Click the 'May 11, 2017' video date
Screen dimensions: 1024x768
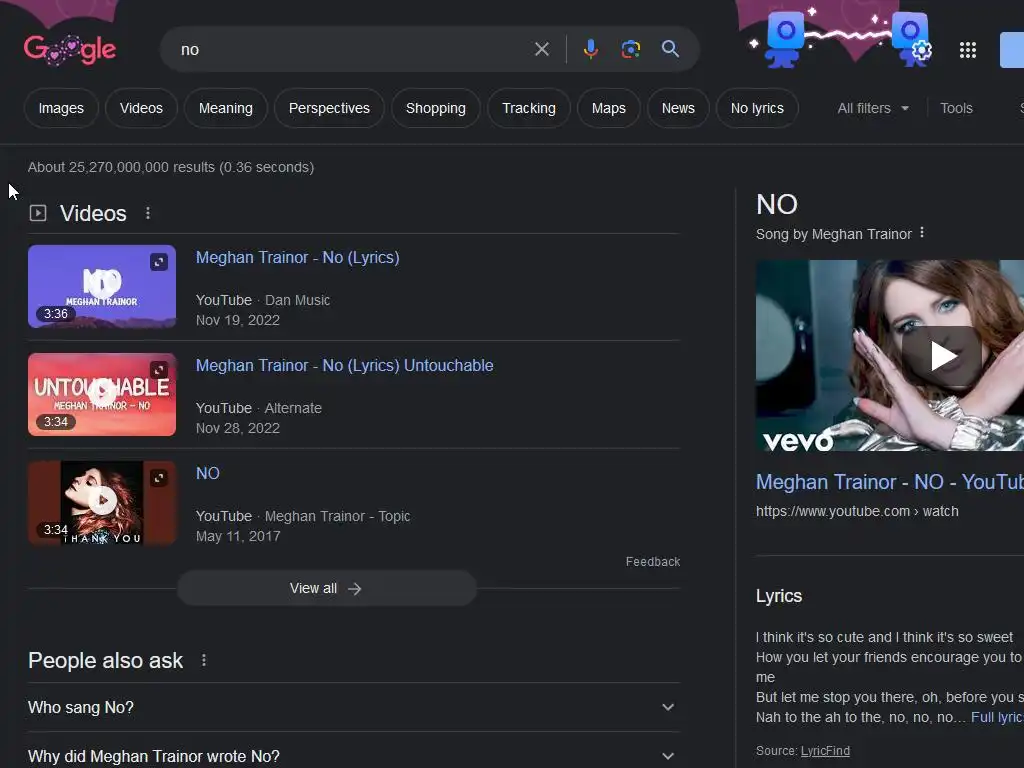238,536
